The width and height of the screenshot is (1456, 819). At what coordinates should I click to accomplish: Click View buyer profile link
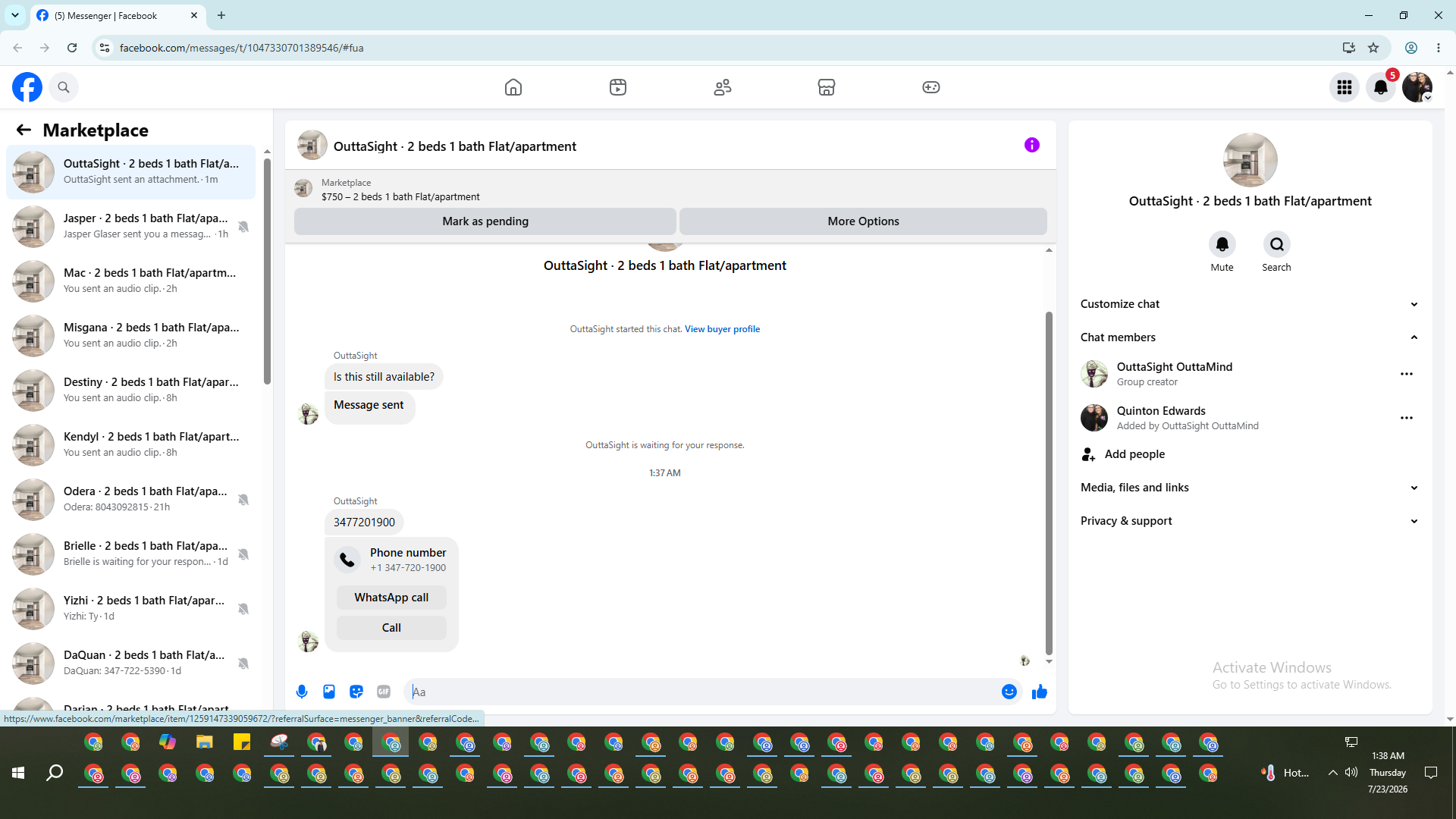[x=722, y=329]
